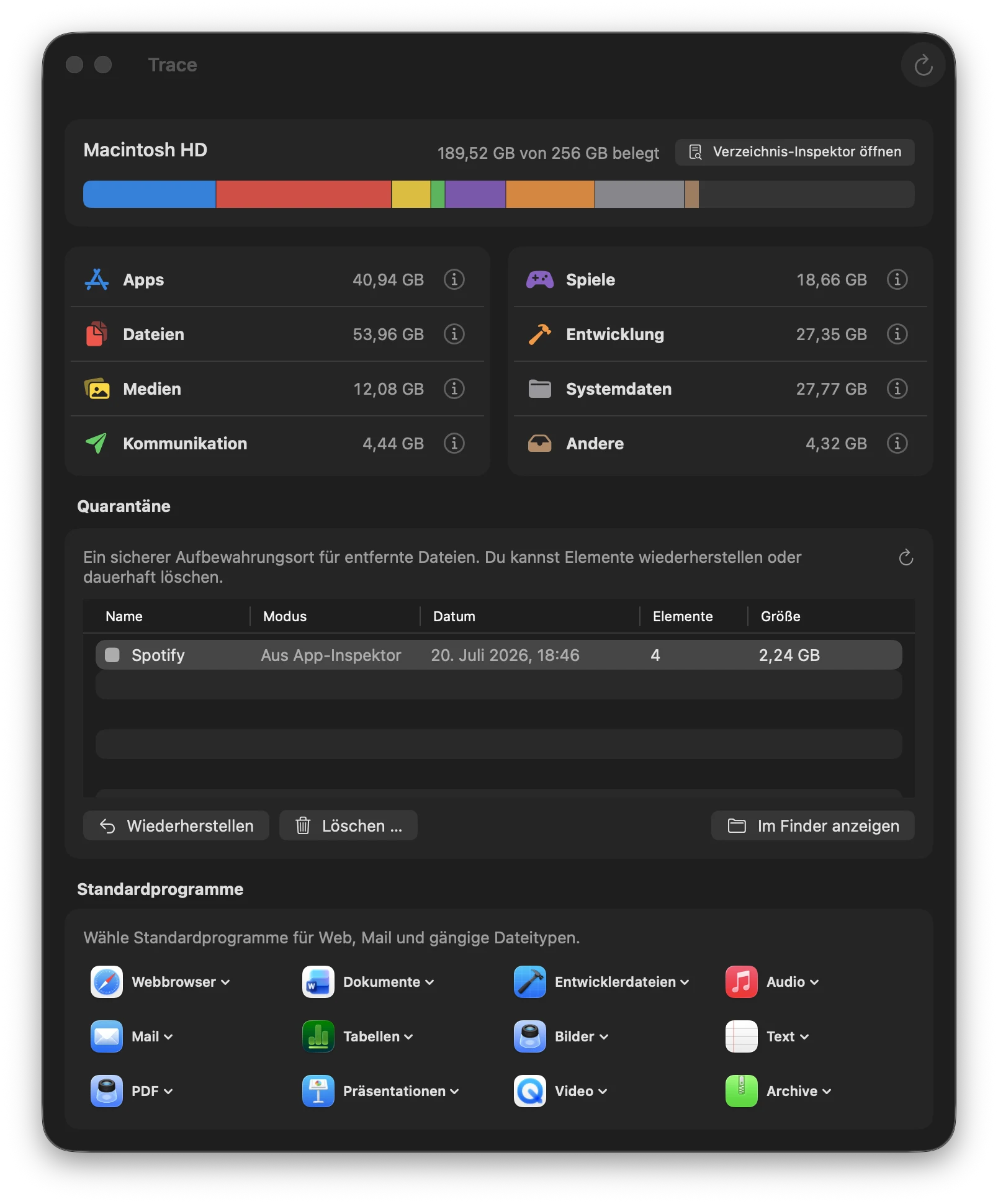Click the Medien photo icon

click(x=97, y=389)
